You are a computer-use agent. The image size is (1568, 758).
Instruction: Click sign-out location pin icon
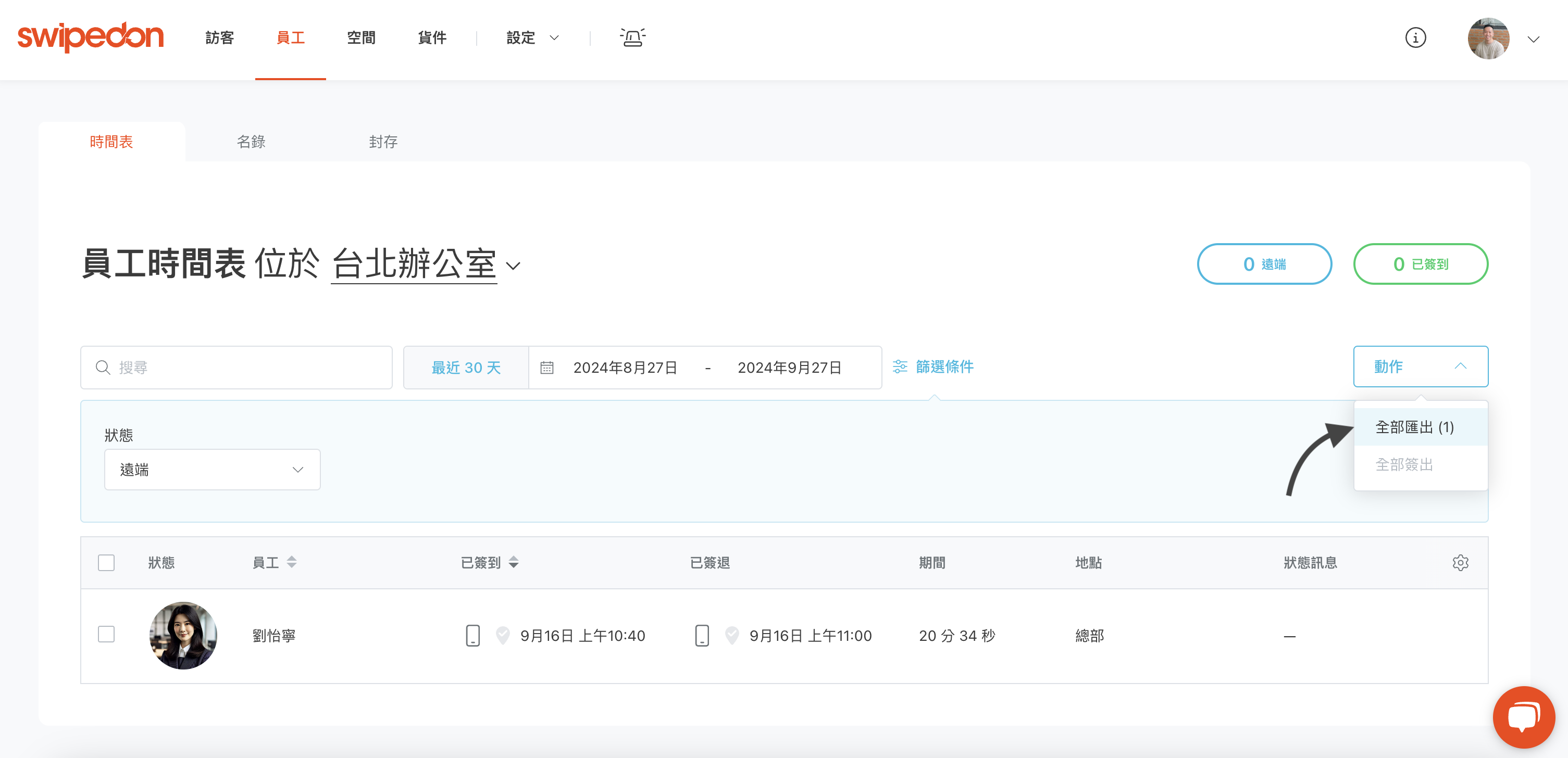tap(732, 636)
